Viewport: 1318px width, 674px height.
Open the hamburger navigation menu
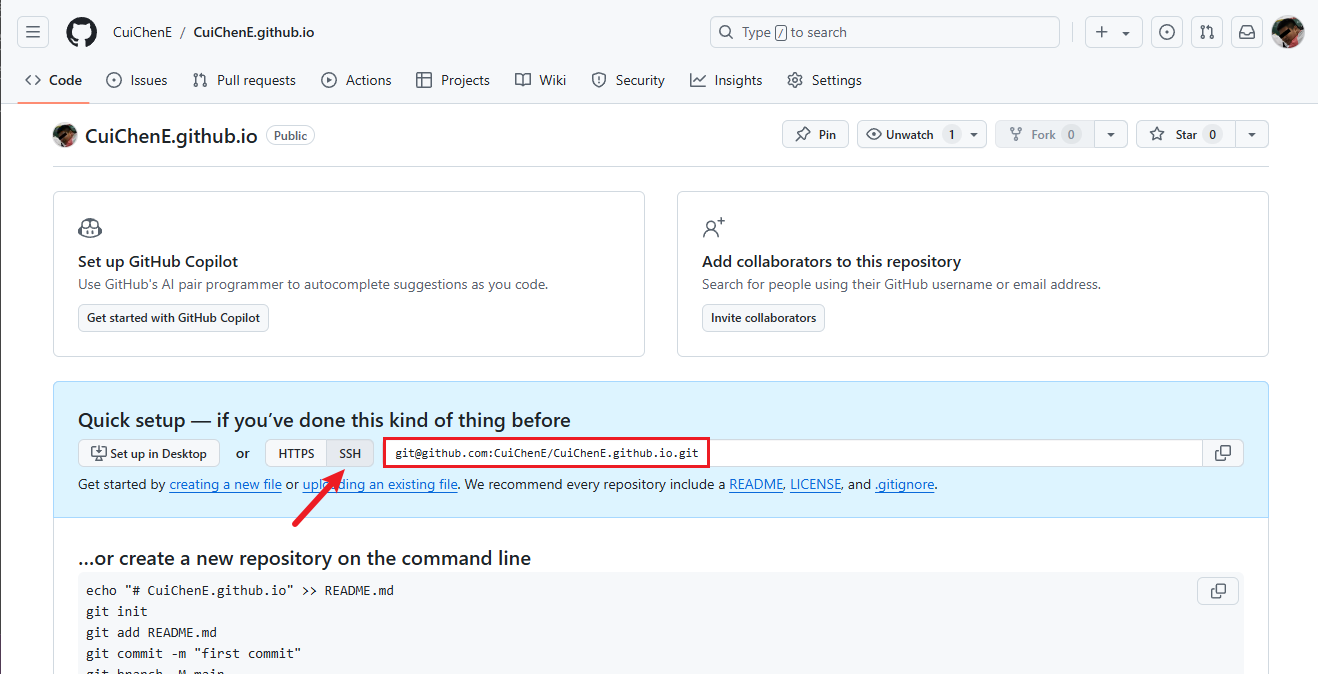click(x=33, y=32)
